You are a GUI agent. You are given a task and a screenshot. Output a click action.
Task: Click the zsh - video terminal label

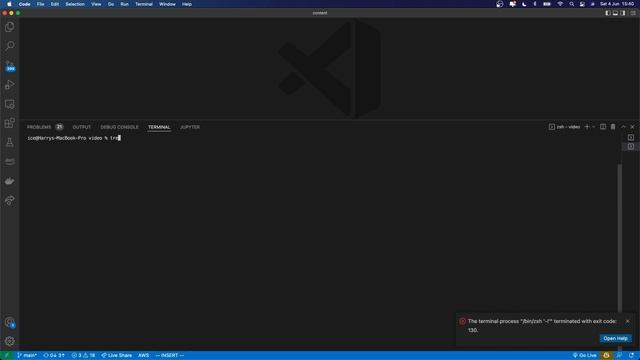tap(564, 127)
